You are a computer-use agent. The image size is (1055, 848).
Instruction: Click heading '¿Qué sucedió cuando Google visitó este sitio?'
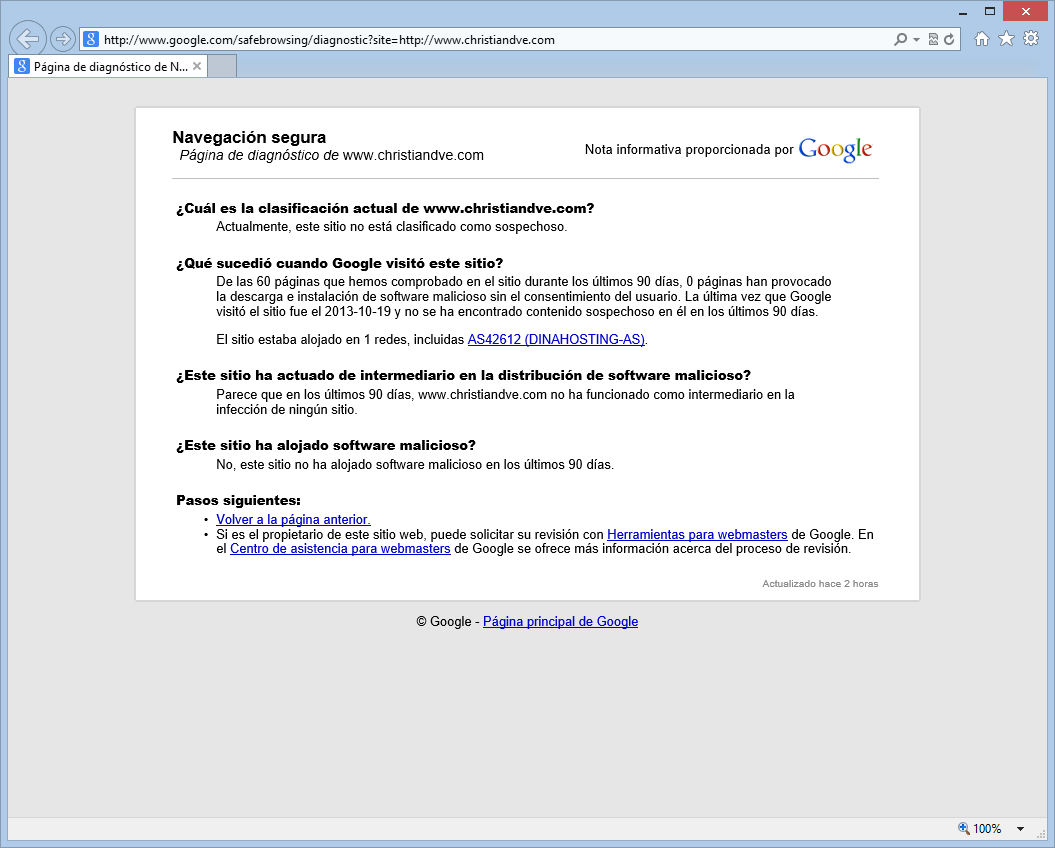[x=340, y=264]
